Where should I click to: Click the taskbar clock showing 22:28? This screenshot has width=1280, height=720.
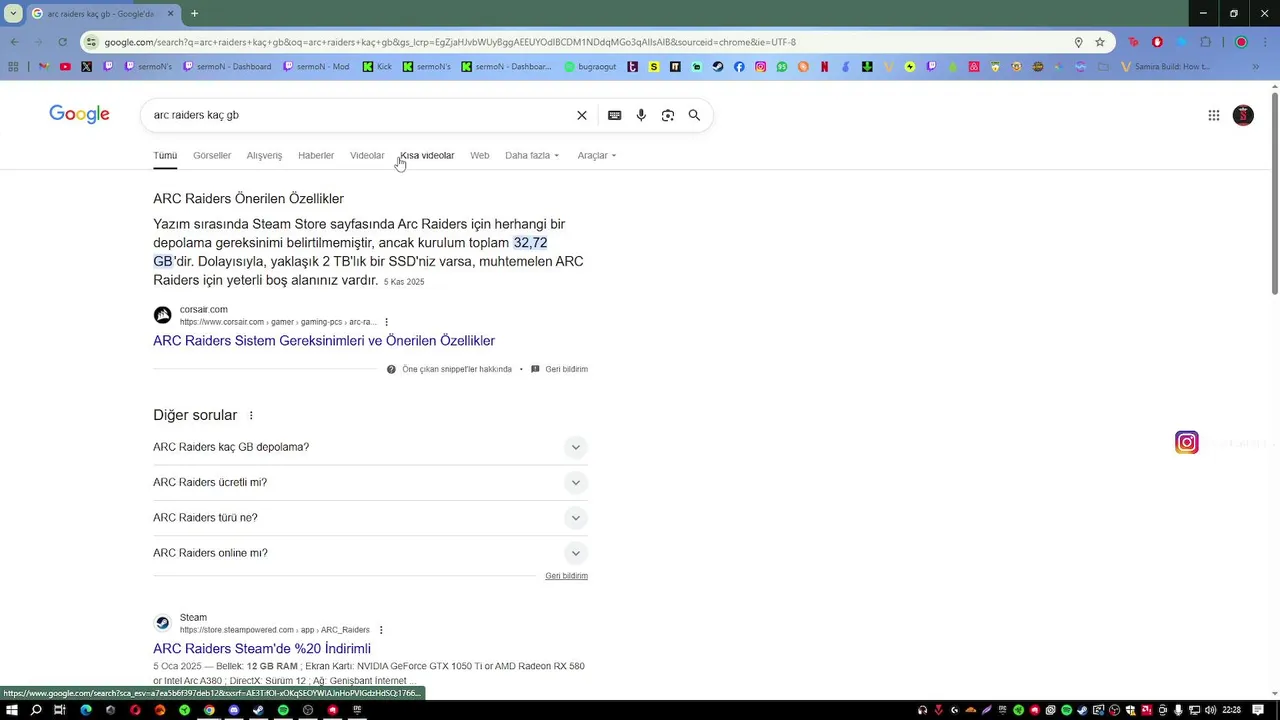[1231, 710]
